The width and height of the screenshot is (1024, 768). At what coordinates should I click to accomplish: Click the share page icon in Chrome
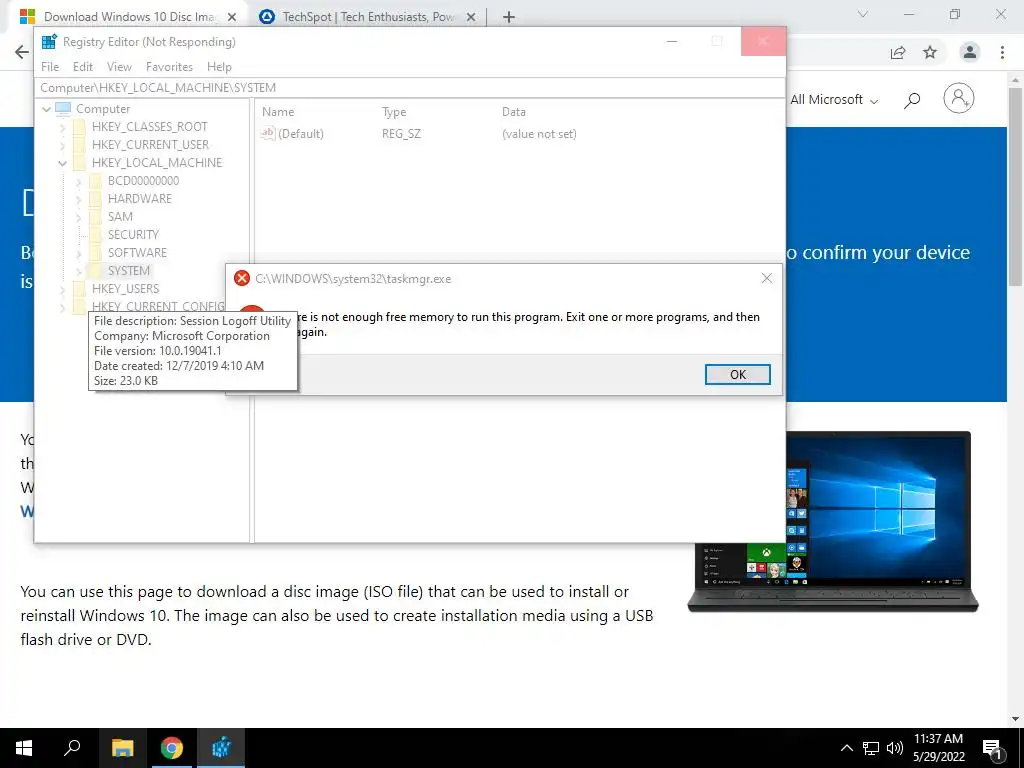coord(898,52)
